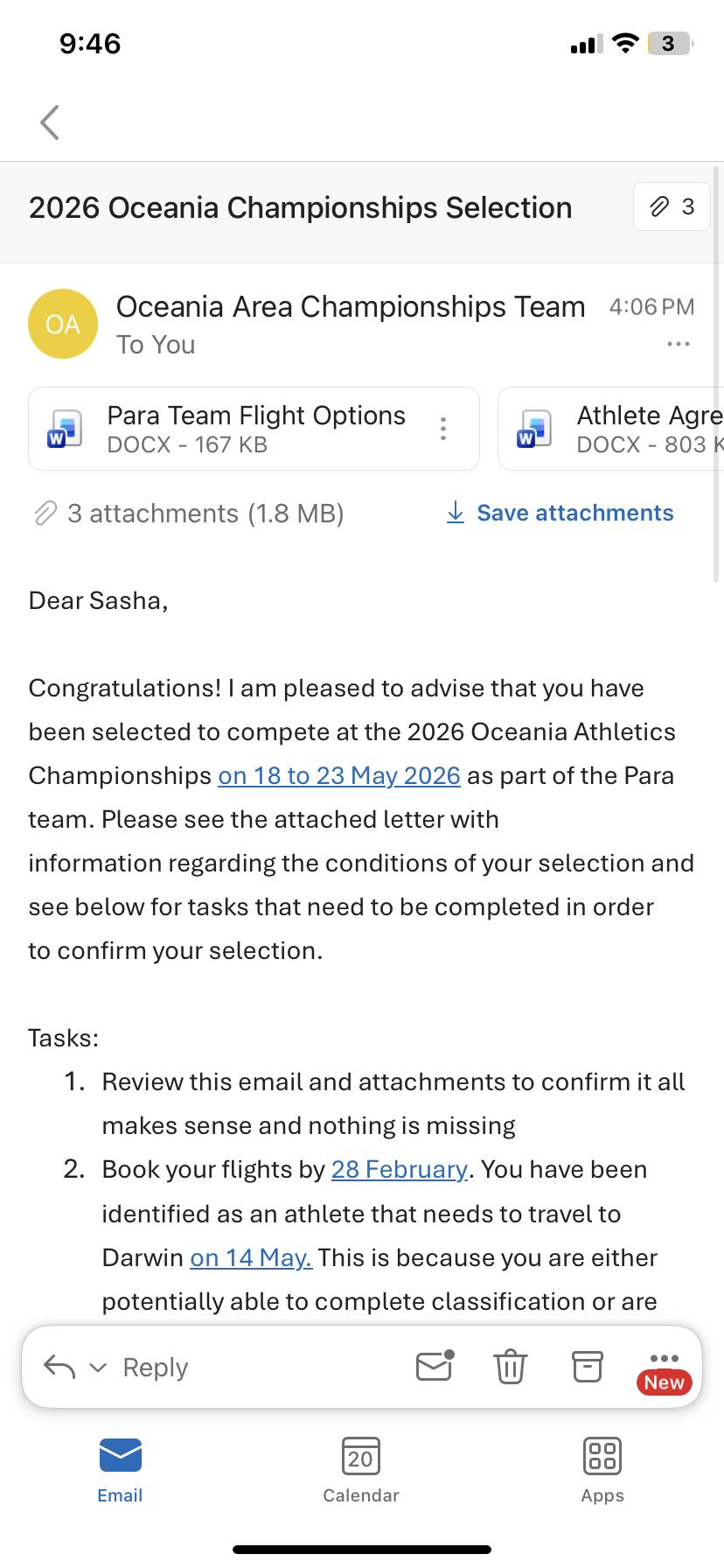Tap the attachment count paperclip badge
This screenshot has height=1568, width=724.
(x=671, y=206)
